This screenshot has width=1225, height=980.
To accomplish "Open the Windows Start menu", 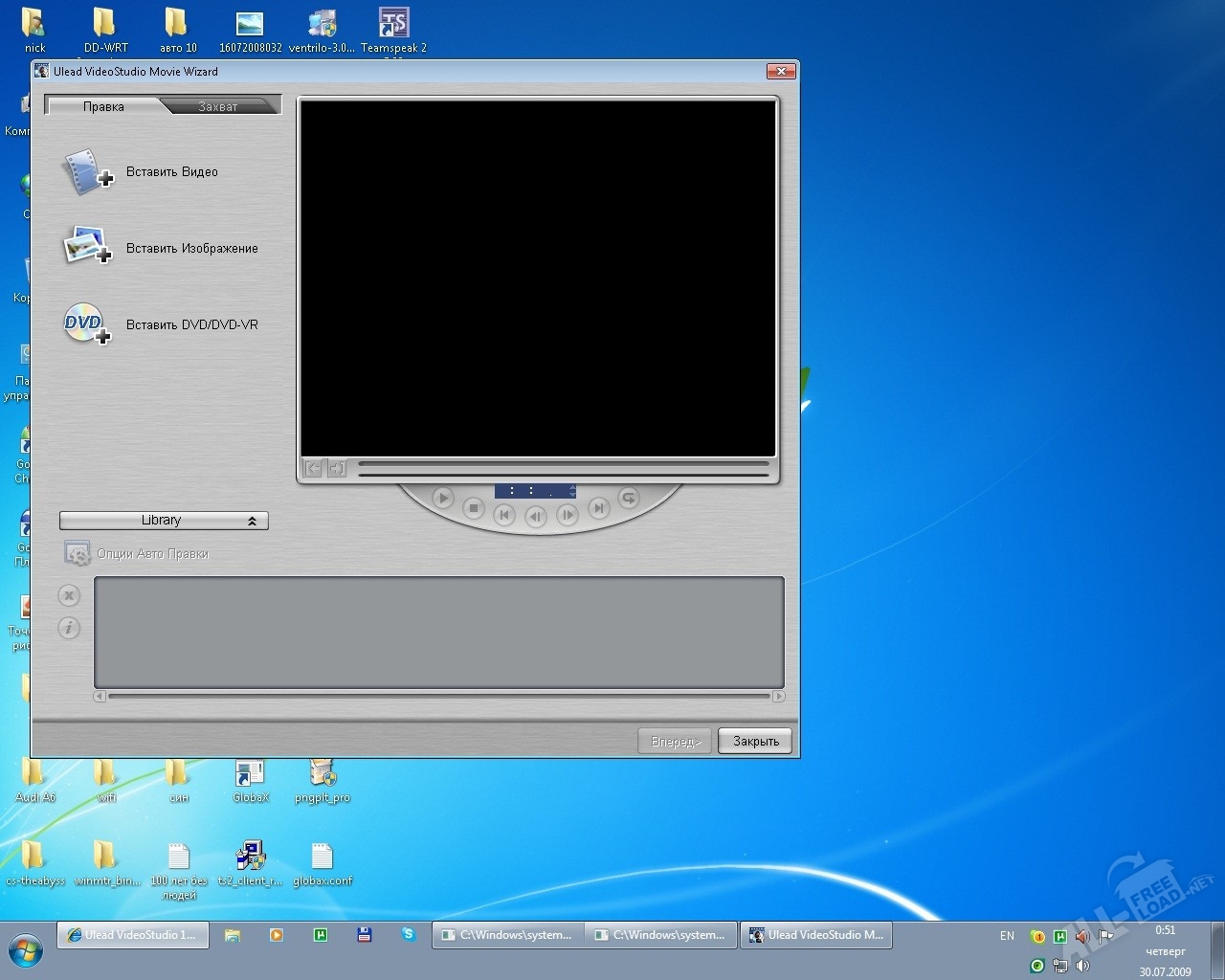I will [x=26, y=950].
